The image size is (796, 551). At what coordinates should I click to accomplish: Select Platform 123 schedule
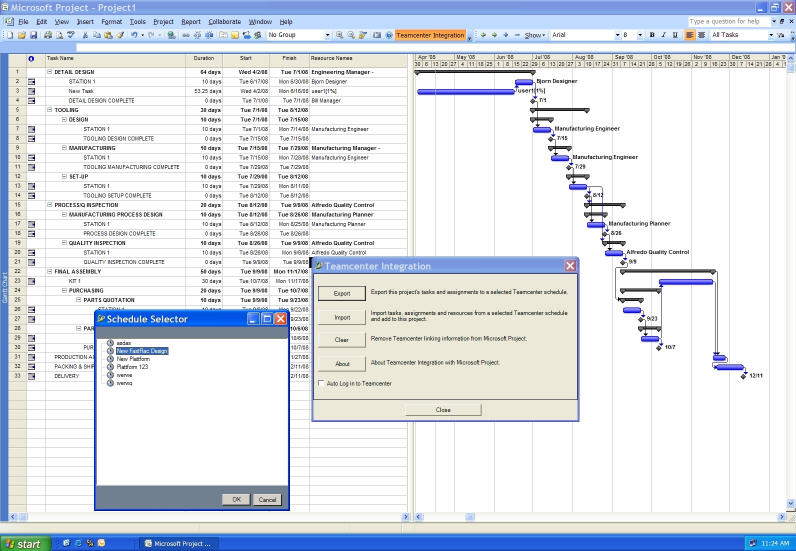pyautogui.click(x=132, y=367)
